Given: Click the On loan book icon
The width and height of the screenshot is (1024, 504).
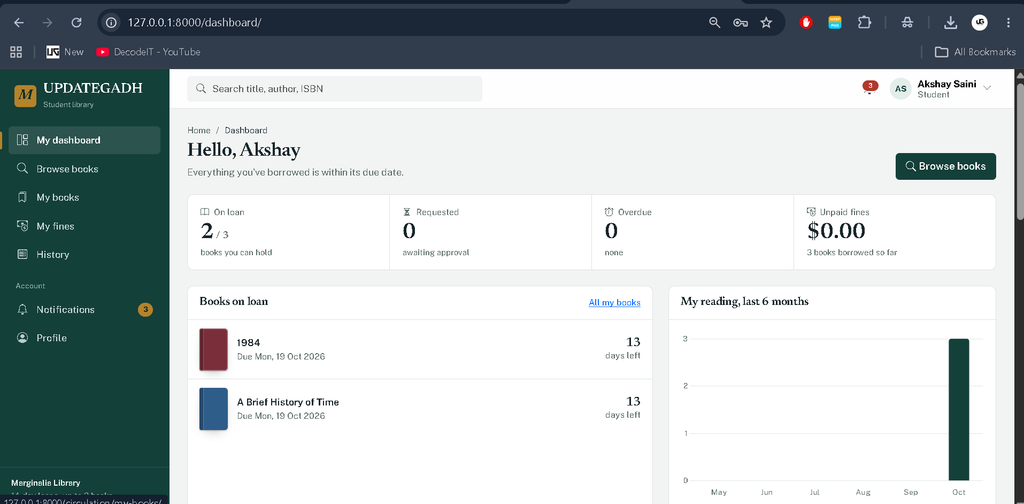Looking at the screenshot, I should pos(204,212).
